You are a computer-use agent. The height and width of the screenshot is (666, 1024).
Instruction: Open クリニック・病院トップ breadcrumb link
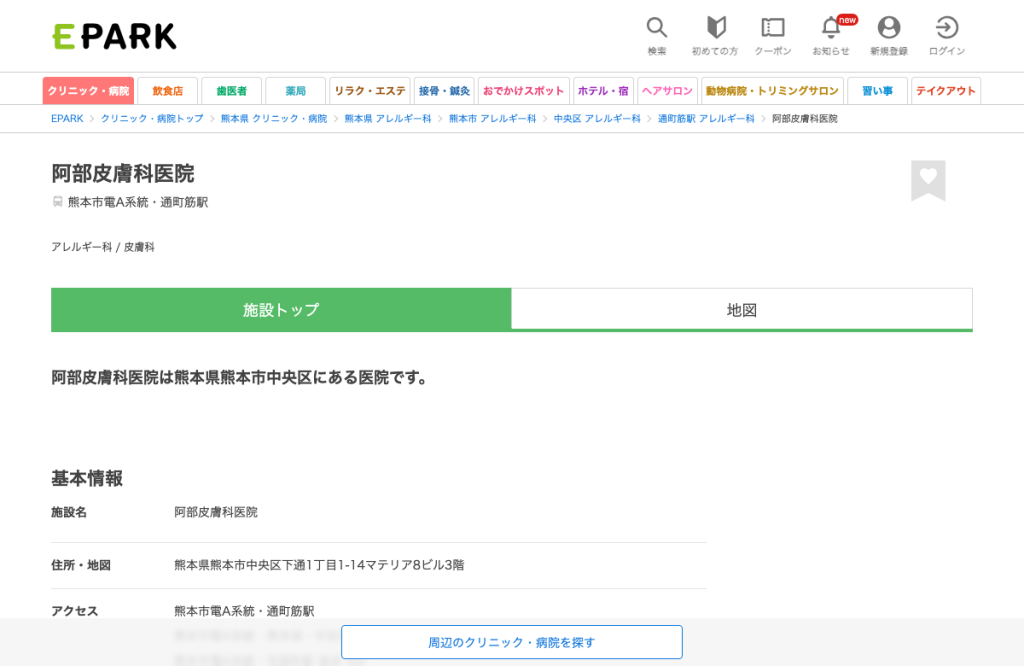coord(152,118)
